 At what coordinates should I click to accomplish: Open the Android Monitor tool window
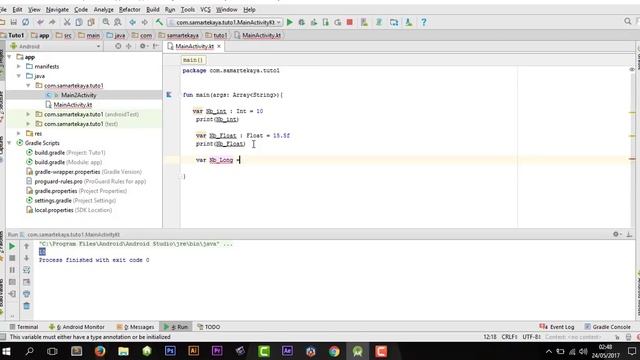77,327
